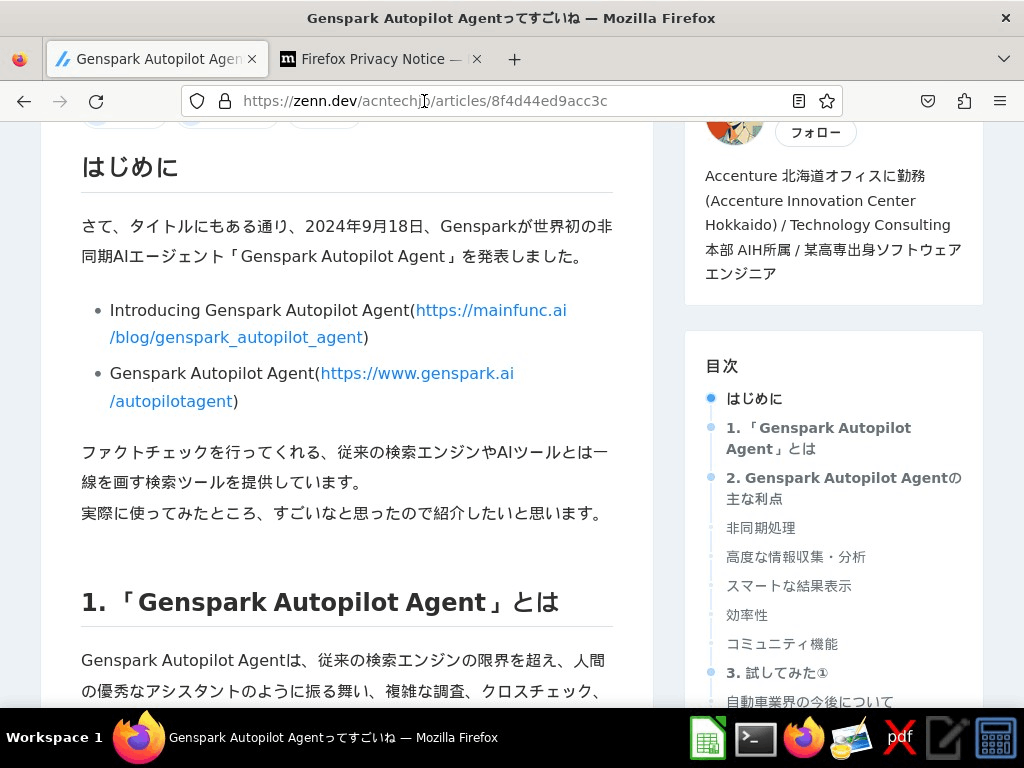
Task: Close the Firefox Privacy Notice tab
Action: coord(477,59)
